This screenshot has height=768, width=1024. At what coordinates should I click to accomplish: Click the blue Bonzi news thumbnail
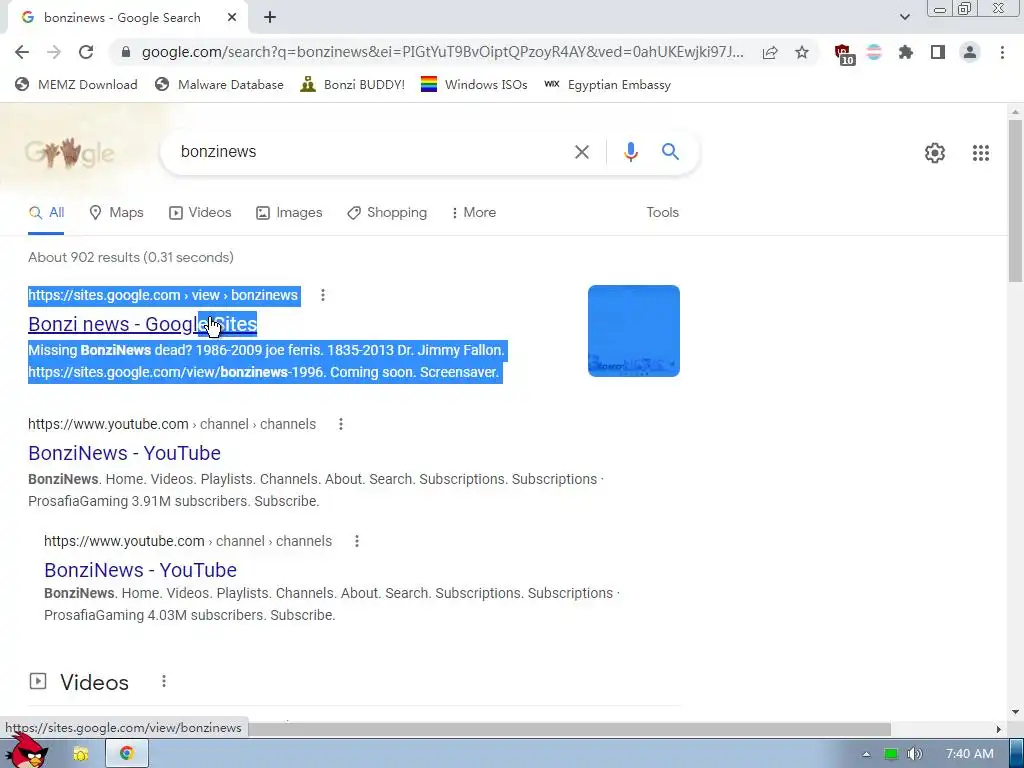pos(633,331)
